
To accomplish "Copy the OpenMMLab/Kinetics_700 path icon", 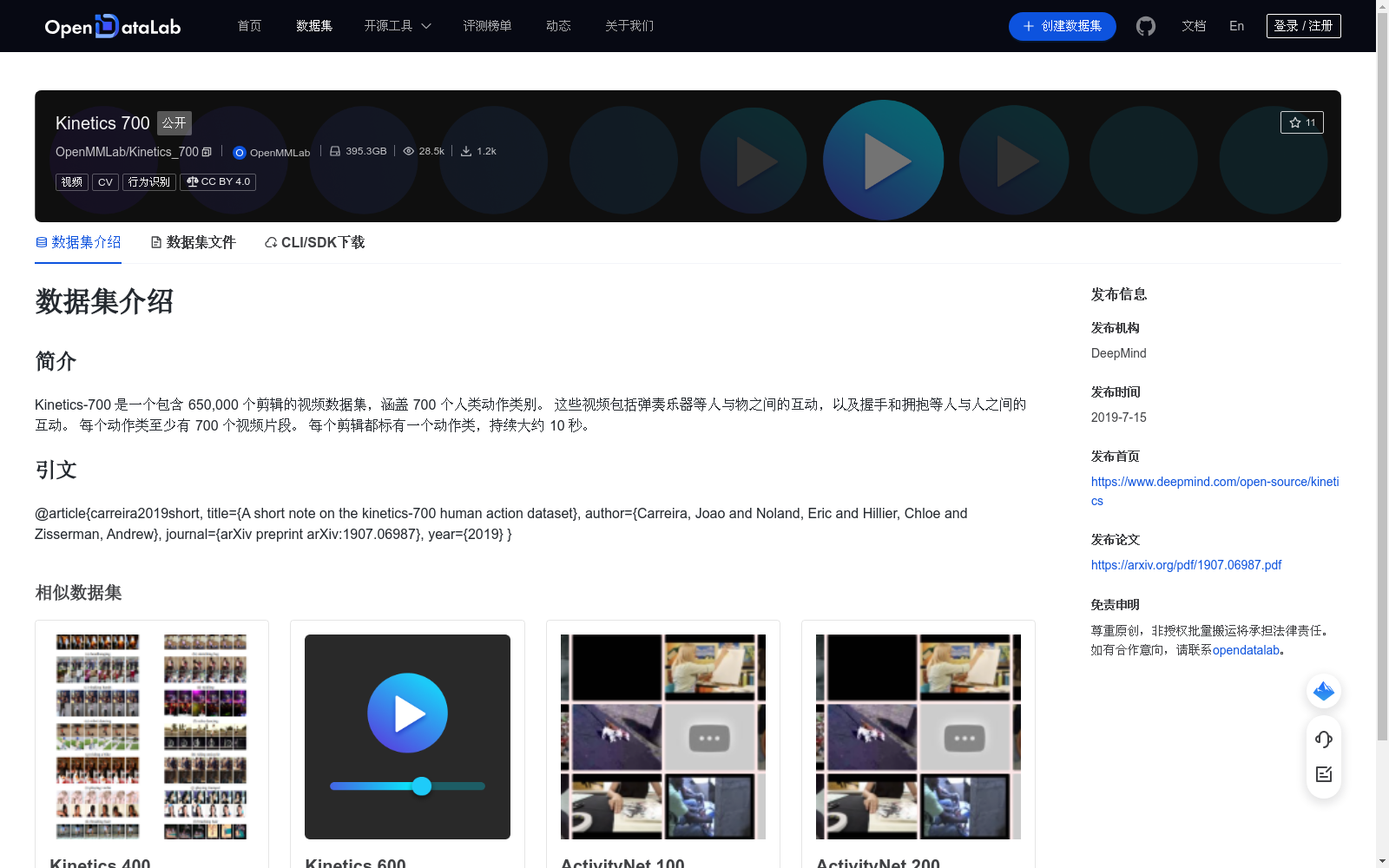I will (207, 152).
